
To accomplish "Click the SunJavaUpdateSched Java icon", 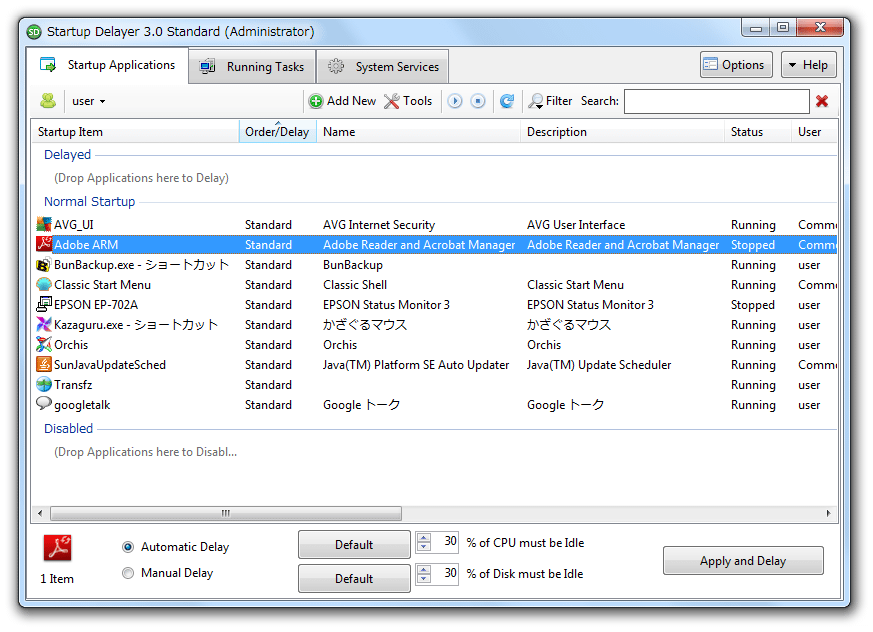I will pyautogui.click(x=44, y=364).
